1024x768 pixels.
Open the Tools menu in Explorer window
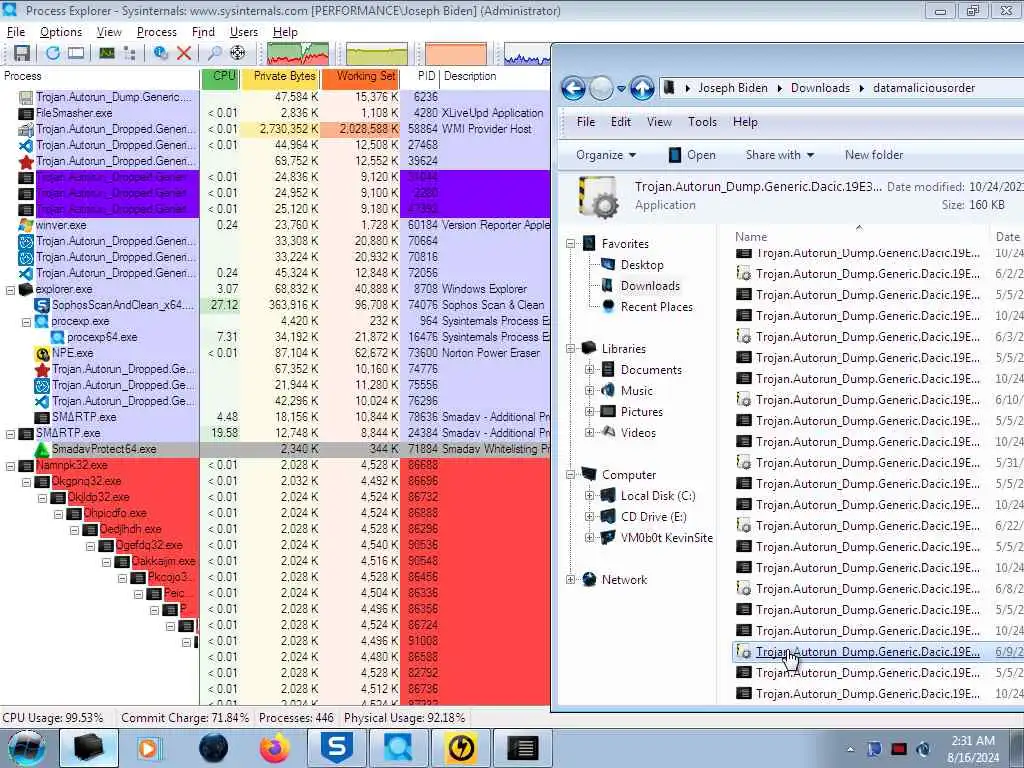(x=702, y=122)
